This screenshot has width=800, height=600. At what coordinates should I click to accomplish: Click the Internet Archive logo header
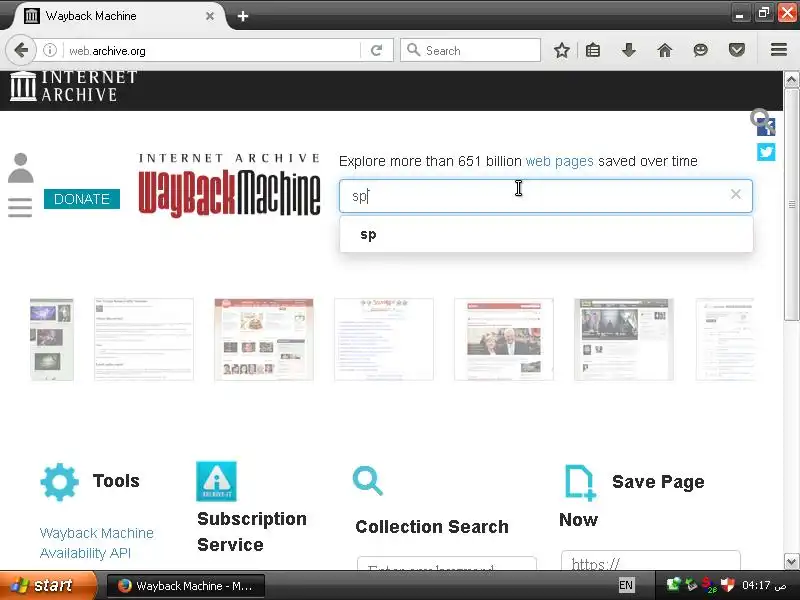(x=74, y=86)
